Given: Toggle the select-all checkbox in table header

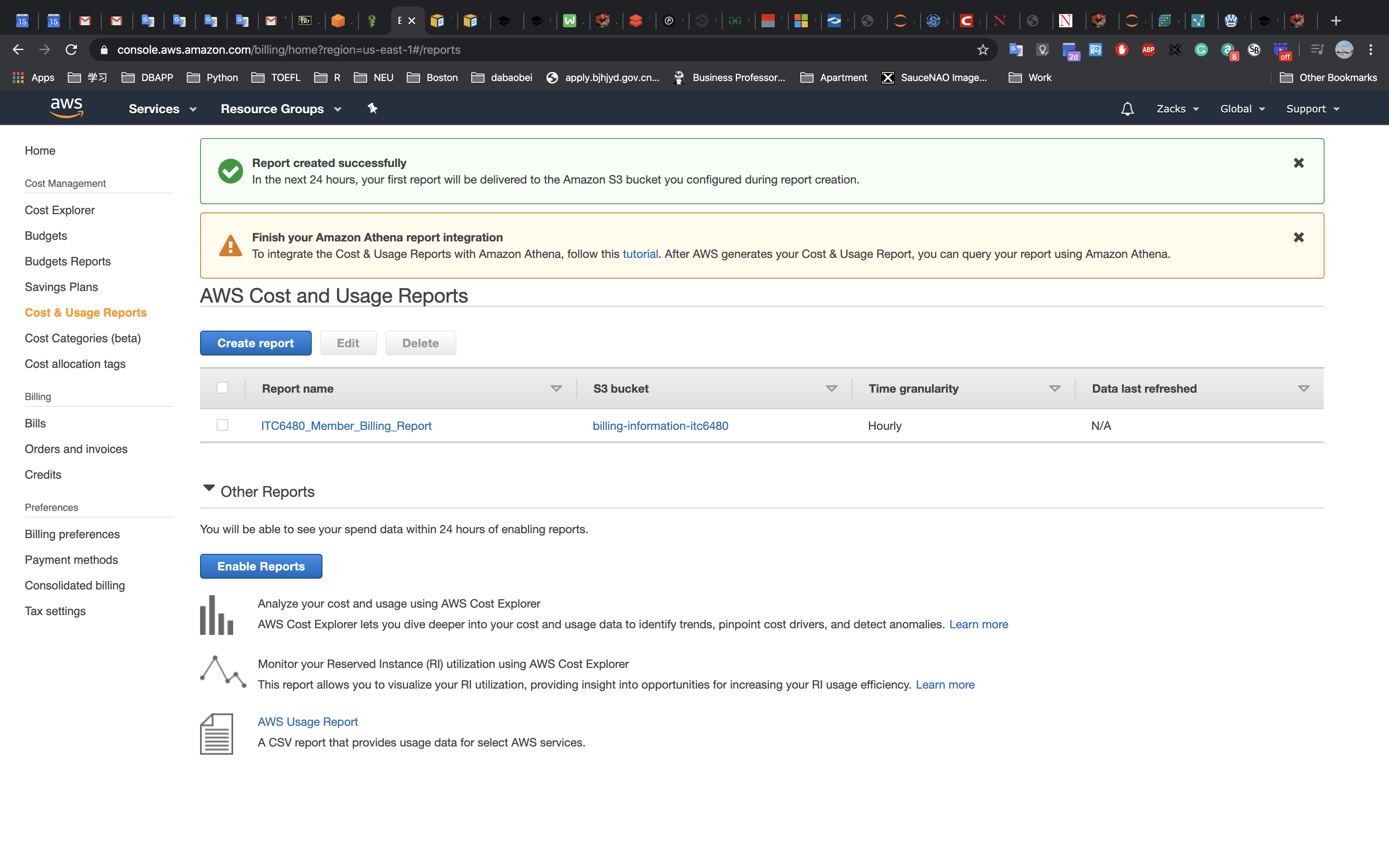Looking at the screenshot, I should click(222, 388).
